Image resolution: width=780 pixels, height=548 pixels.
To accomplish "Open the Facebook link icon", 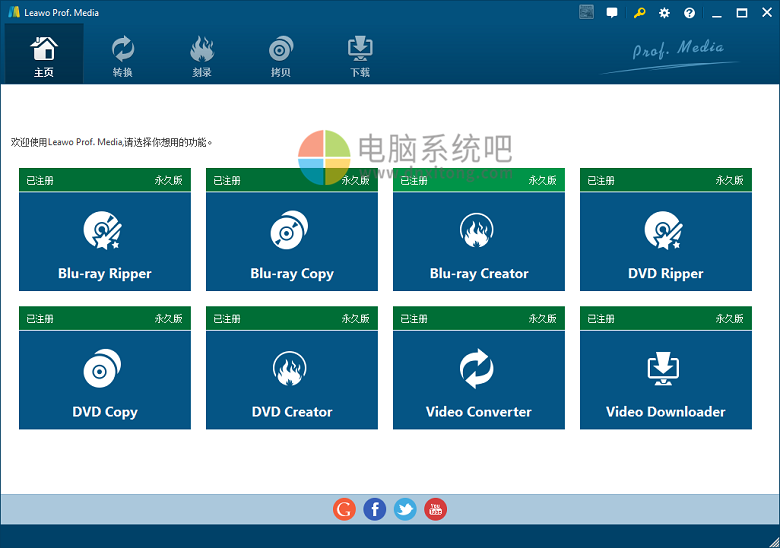I will tap(374, 509).
